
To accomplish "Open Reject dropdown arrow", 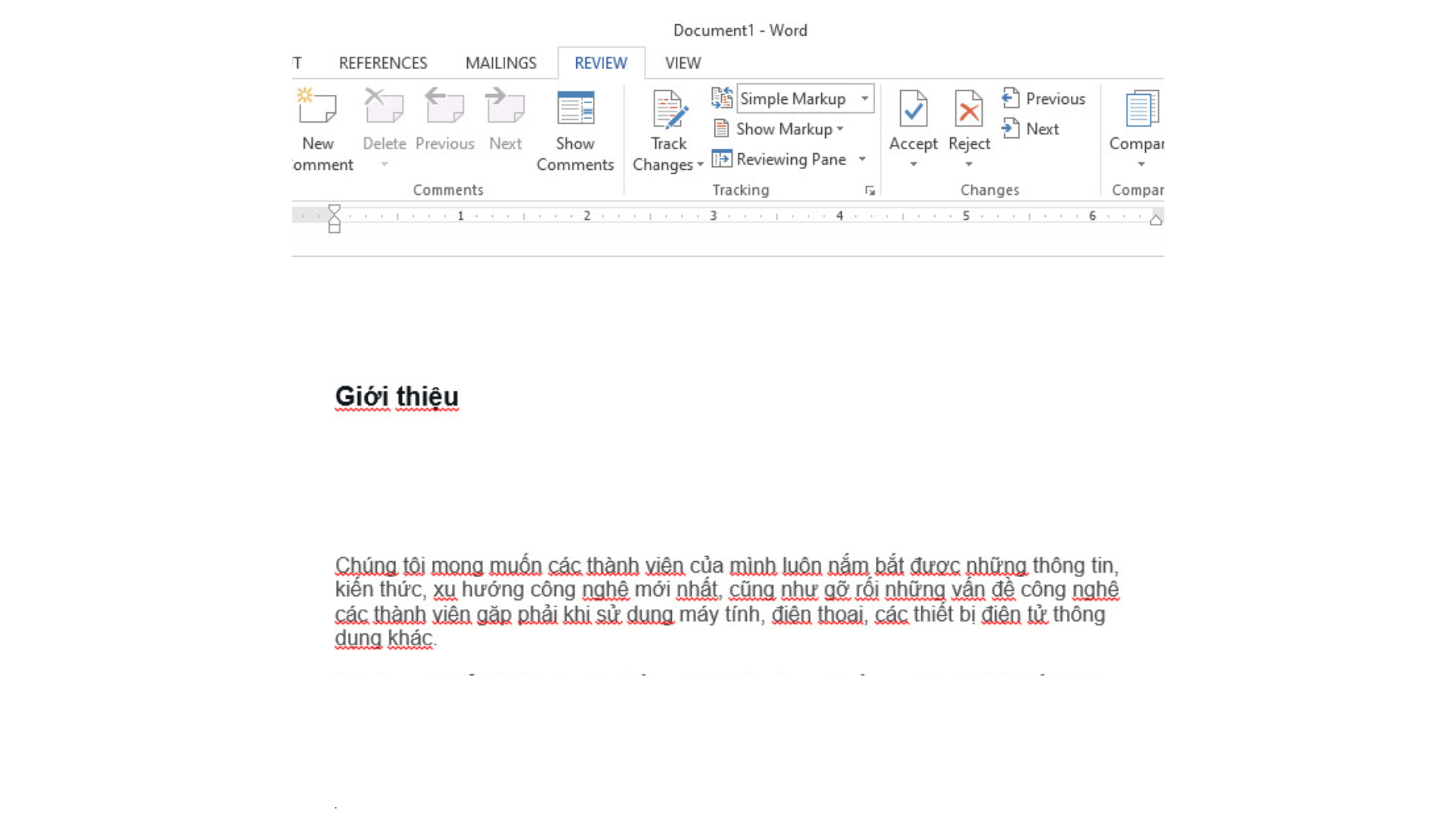I will [968, 165].
